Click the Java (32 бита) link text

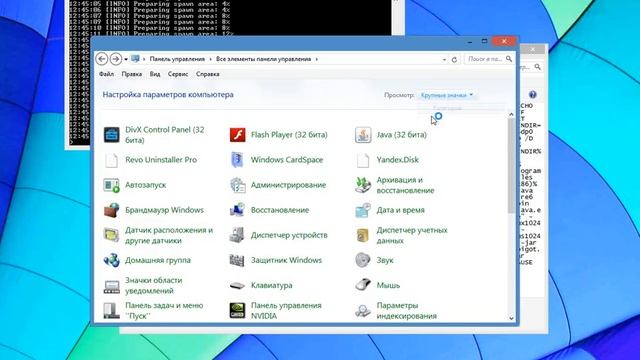pos(402,135)
